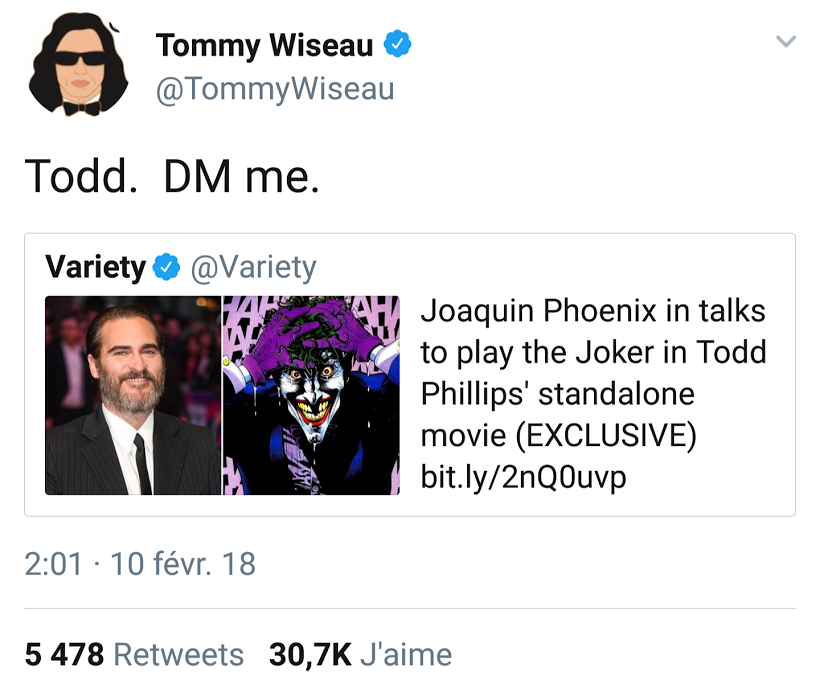This screenshot has height=692, width=820.
Task: Open the Tommy Wiseau display name link
Action: coord(264,45)
